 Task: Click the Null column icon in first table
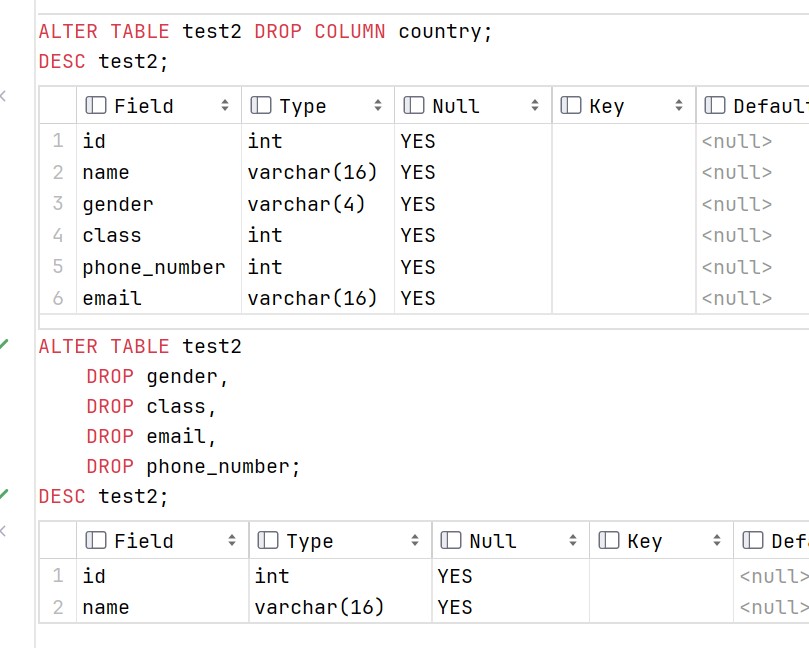(x=414, y=105)
